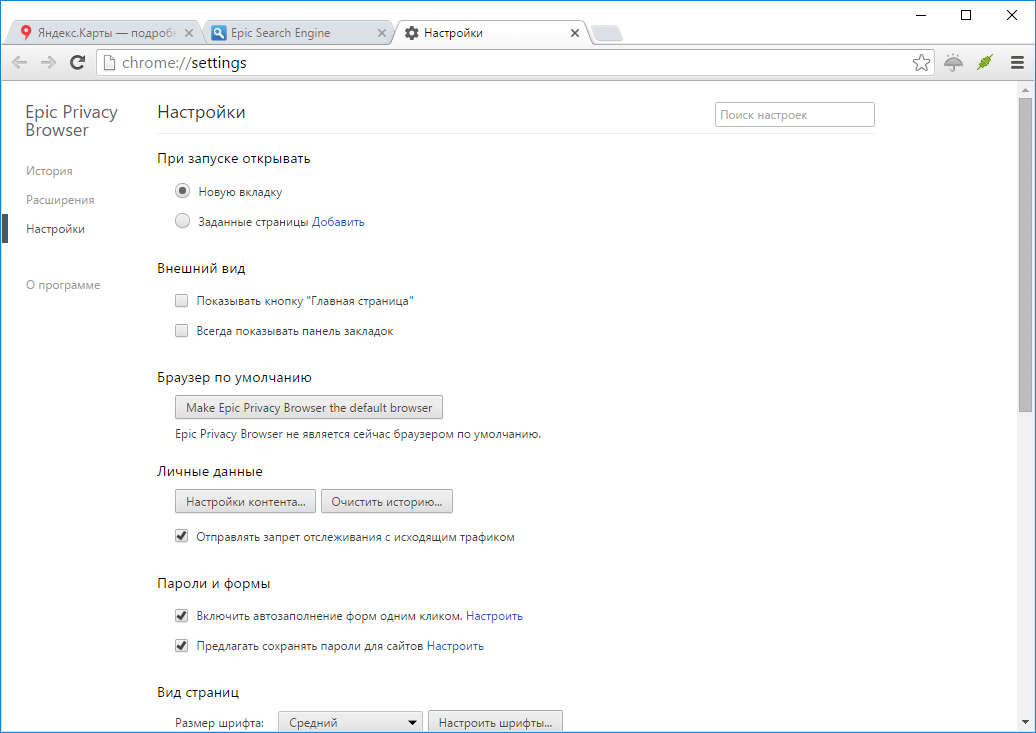Screen dimensions: 1036x733
Task: Uncheck автозаполнение форм одним кликом checkbox
Action: click(x=181, y=615)
